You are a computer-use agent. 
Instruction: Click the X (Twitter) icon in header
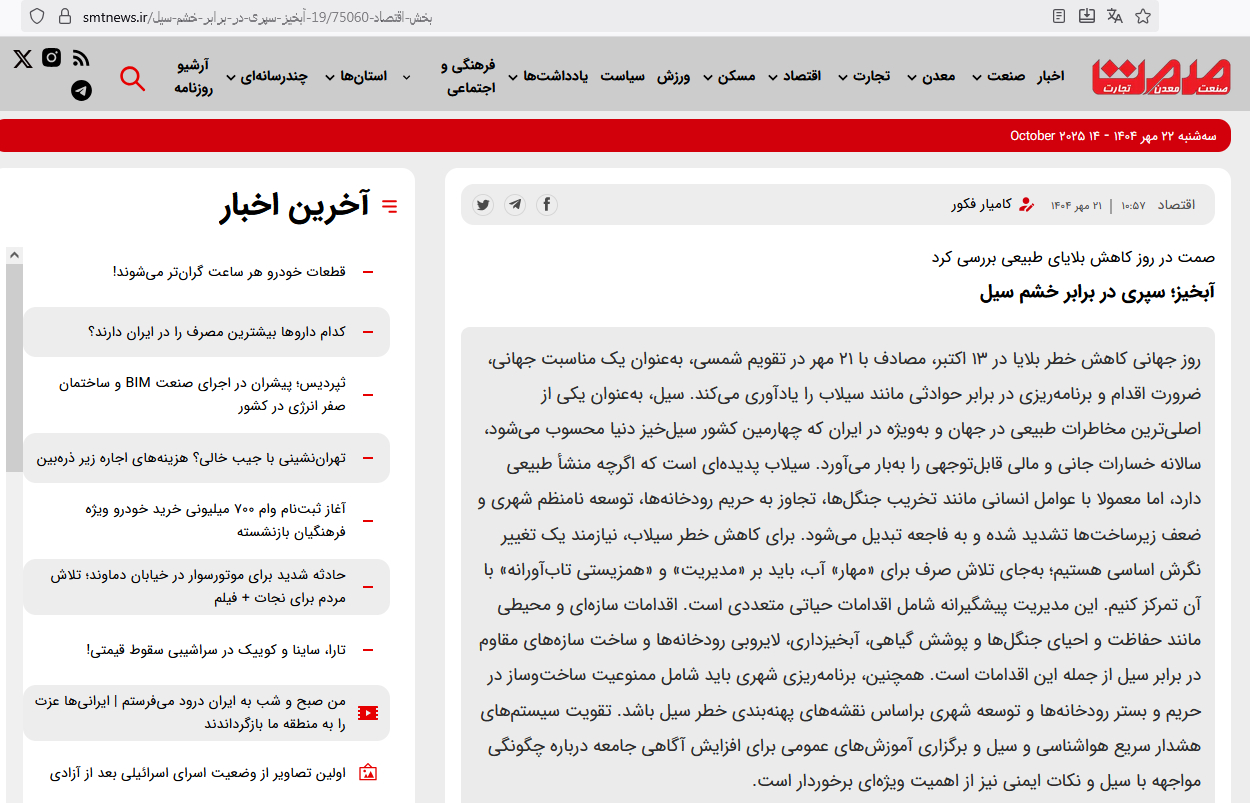click(x=23, y=58)
